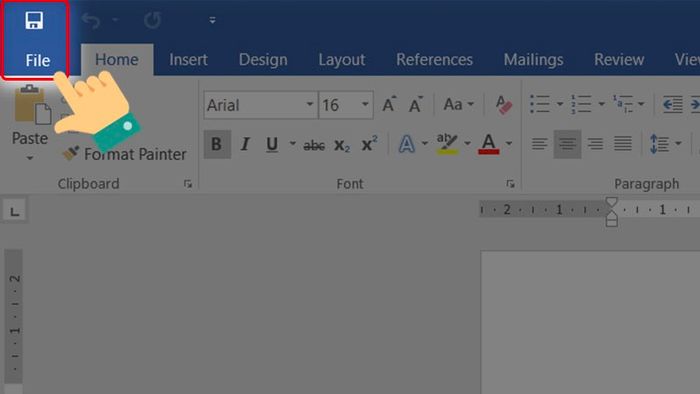Open the Numbering library dropdown arrow

[x=601, y=104]
